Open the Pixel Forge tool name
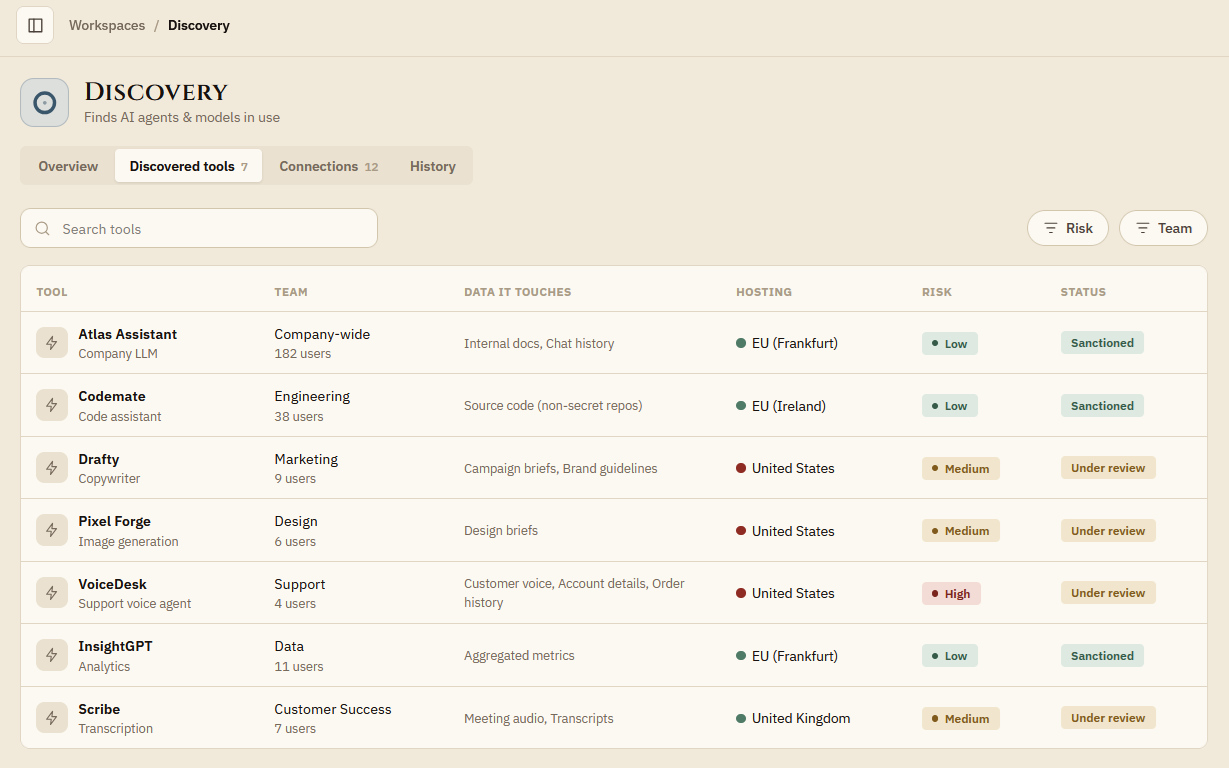The width and height of the screenshot is (1229, 768). tap(115, 521)
